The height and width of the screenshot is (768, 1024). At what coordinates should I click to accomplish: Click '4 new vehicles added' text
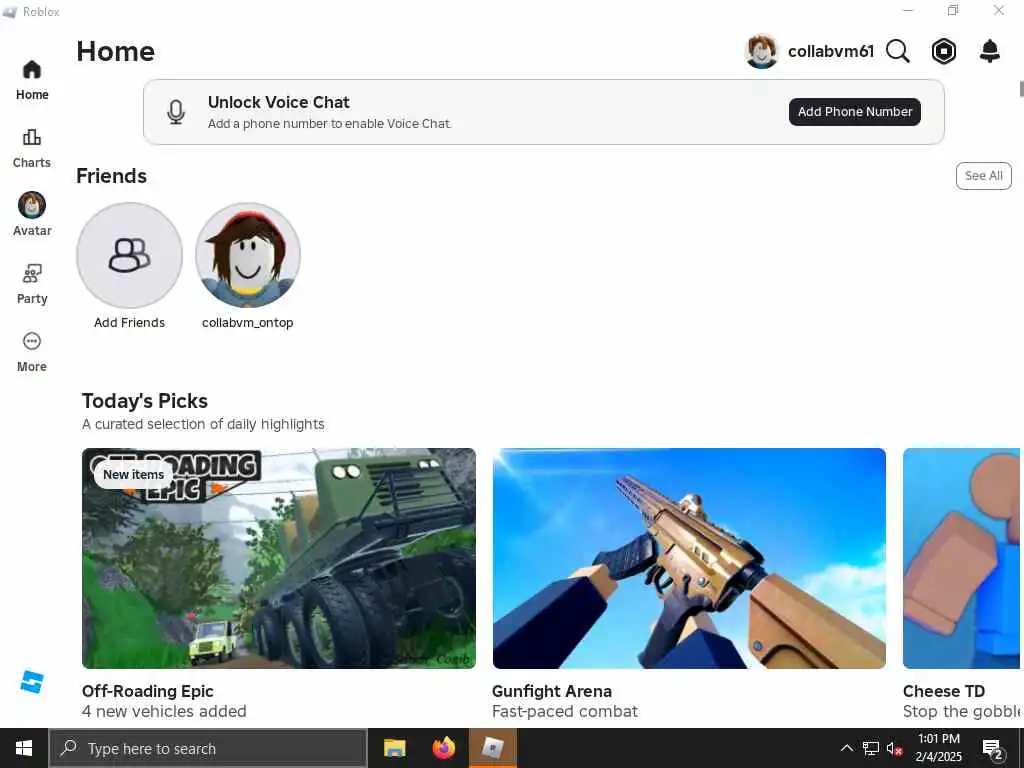pos(164,711)
